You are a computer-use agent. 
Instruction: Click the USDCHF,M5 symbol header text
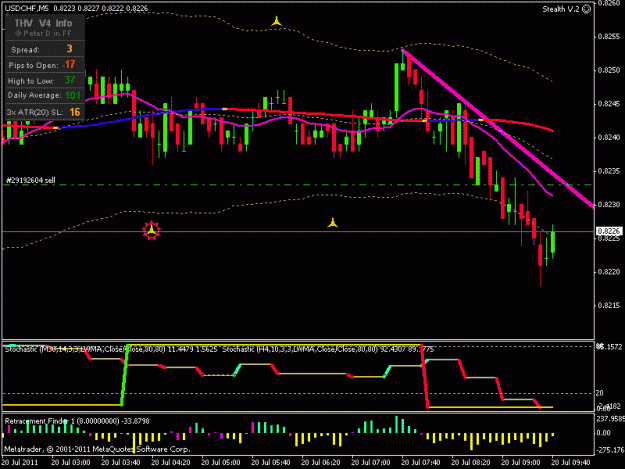point(27,8)
